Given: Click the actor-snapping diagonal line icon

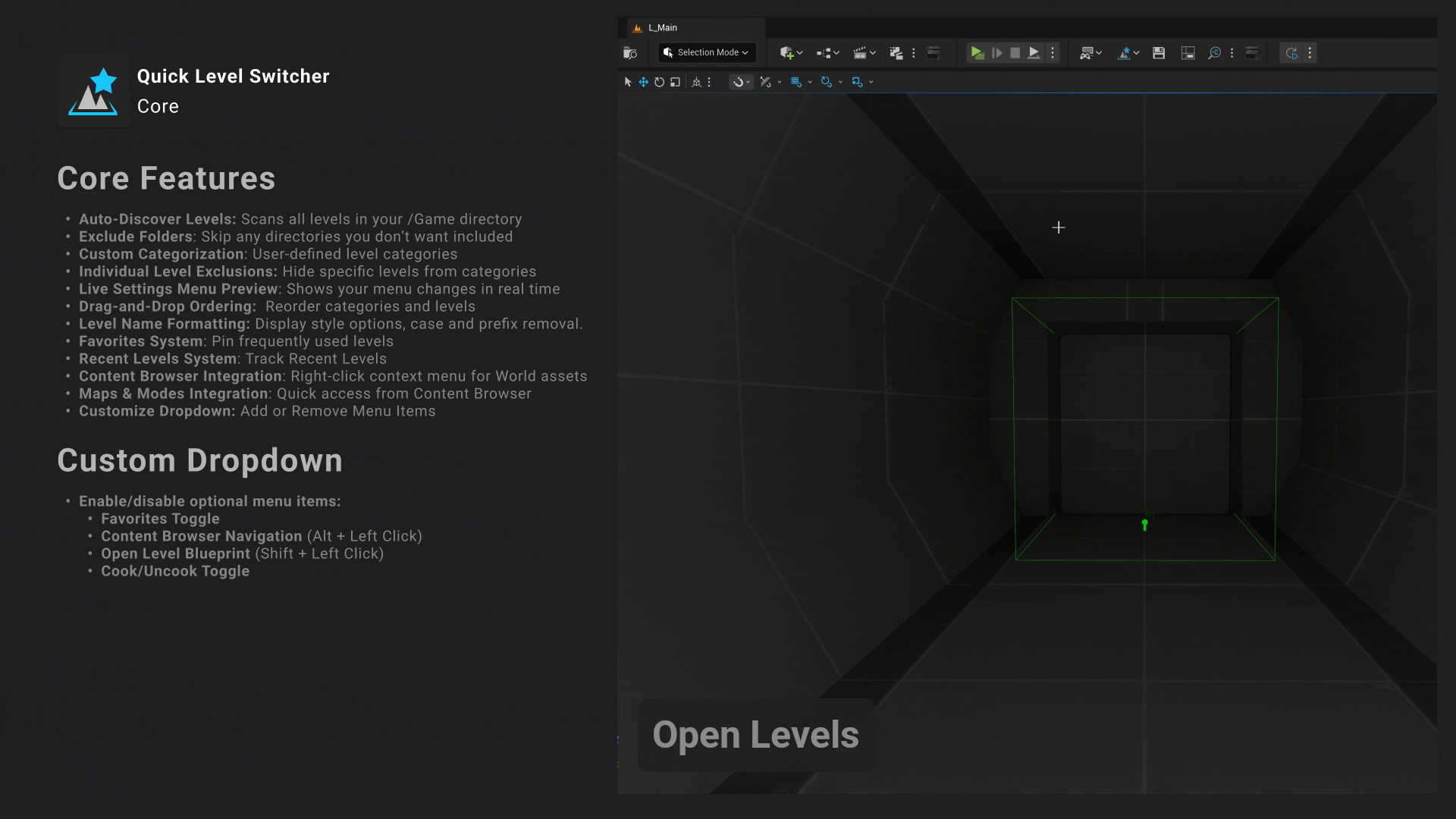Looking at the screenshot, I should [x=765, y=82].
